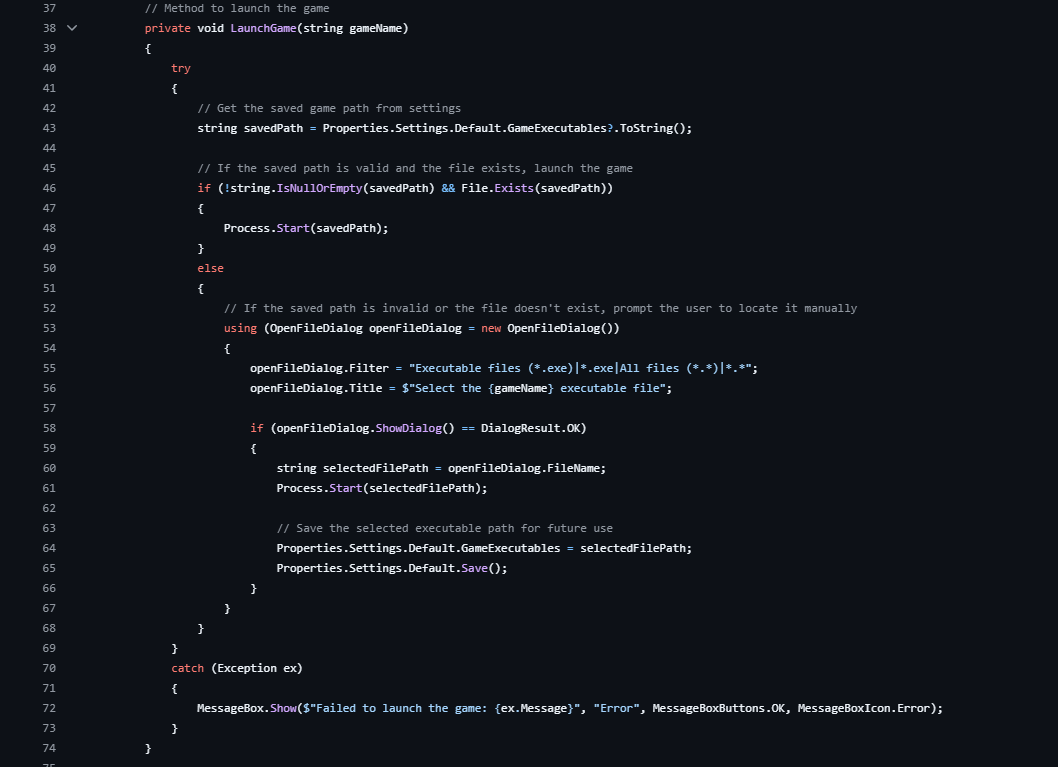Collapse the LaunchGame method with the fold chevron
The image size is (1058, 767).
point(72,28)
